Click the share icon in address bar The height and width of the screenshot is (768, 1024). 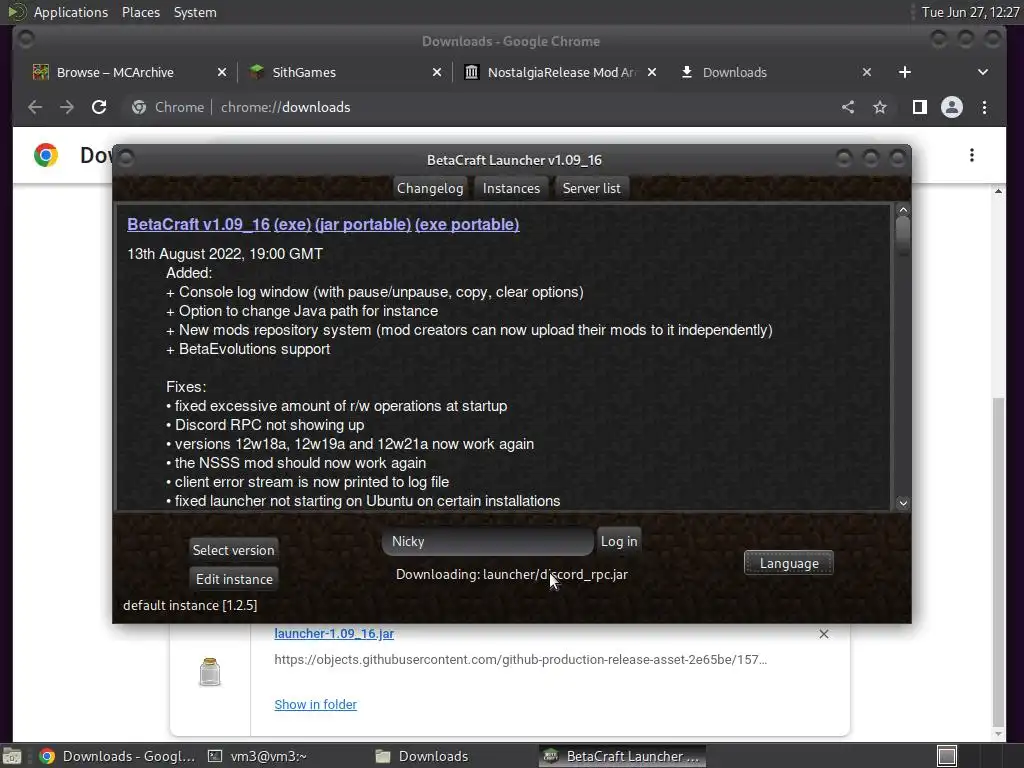coord(848,107)
